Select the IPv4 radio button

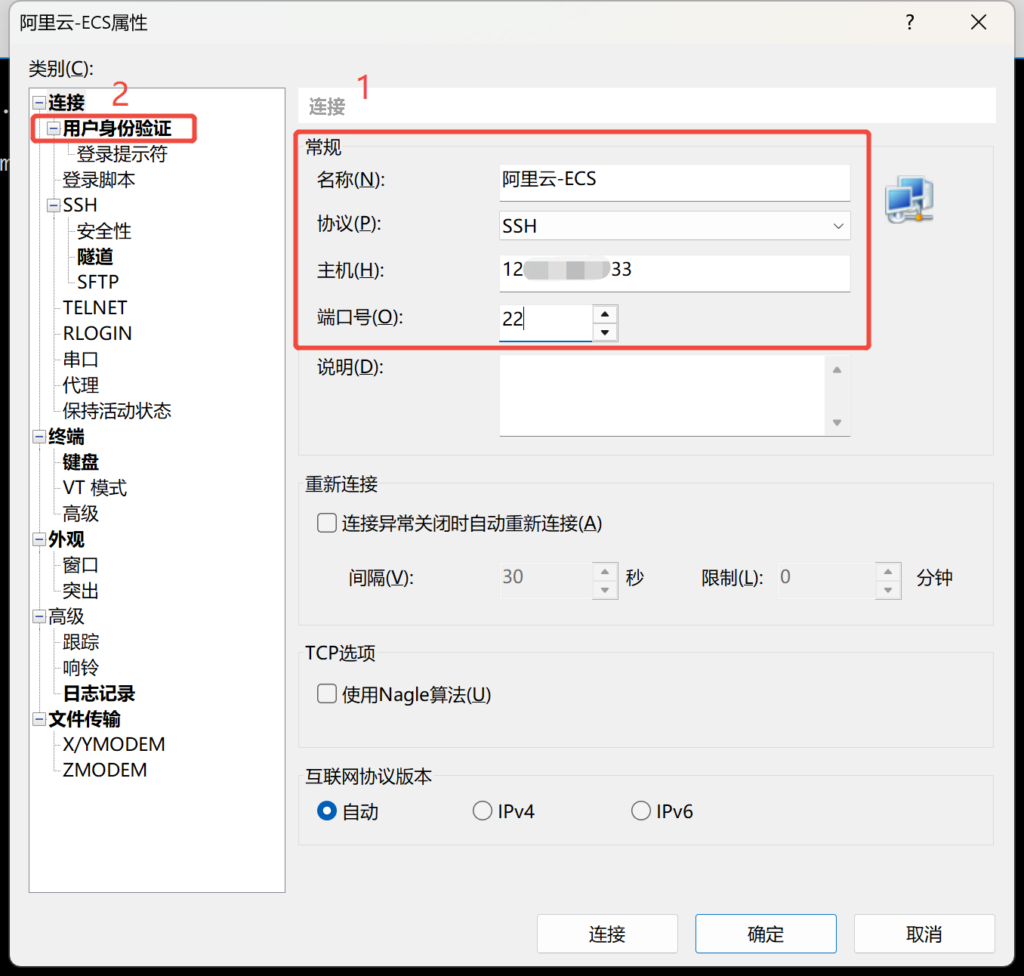point(482,811)
